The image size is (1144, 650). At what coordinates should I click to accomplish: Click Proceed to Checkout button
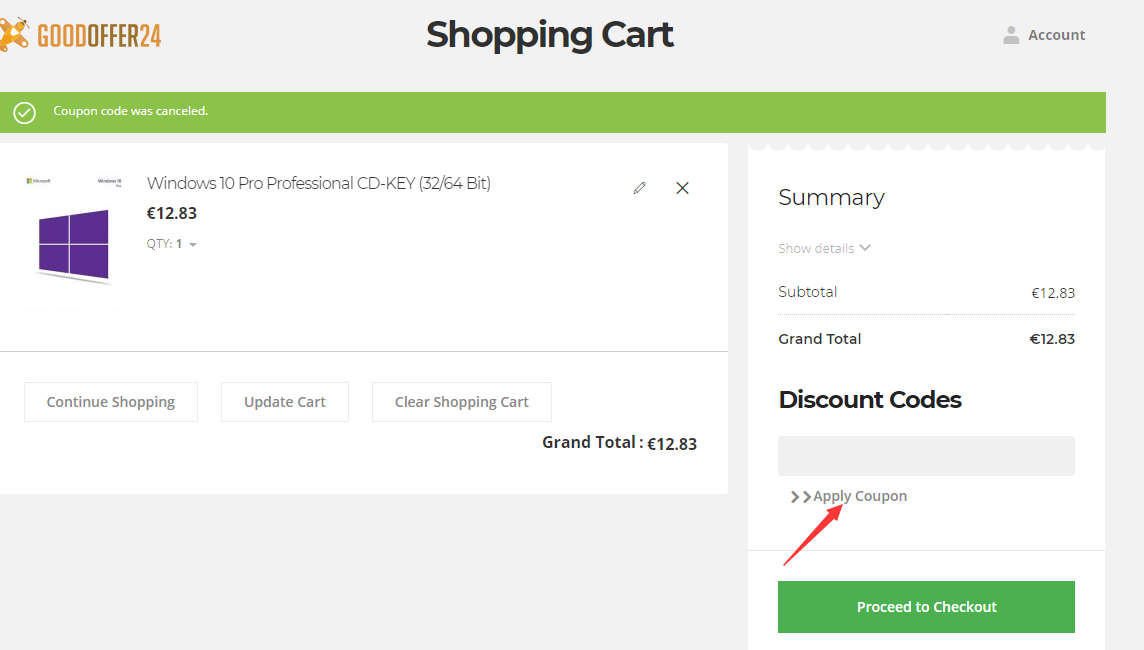coord(926,607)
